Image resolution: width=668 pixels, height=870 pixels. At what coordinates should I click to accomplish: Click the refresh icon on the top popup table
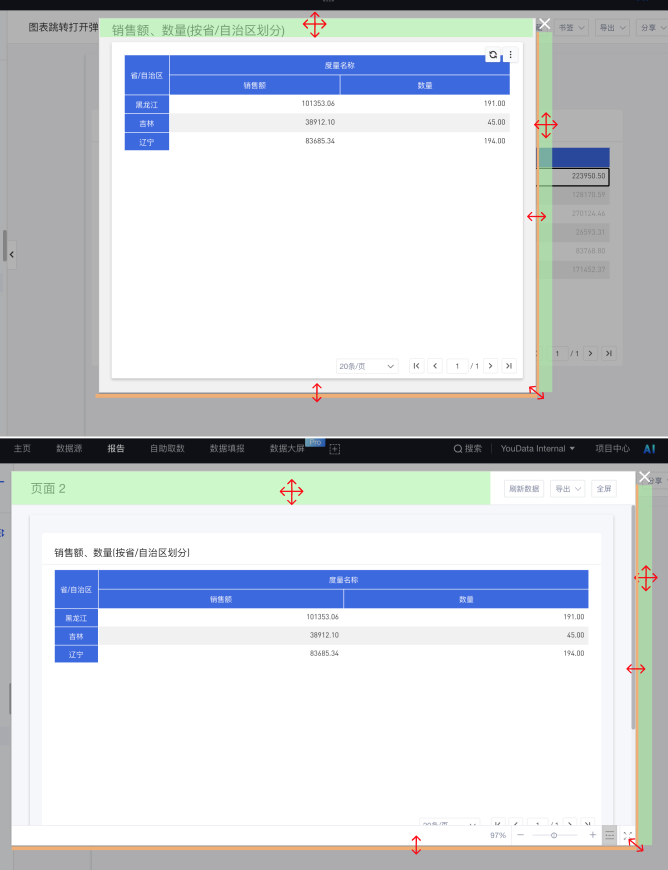click(x=493, y=55)
